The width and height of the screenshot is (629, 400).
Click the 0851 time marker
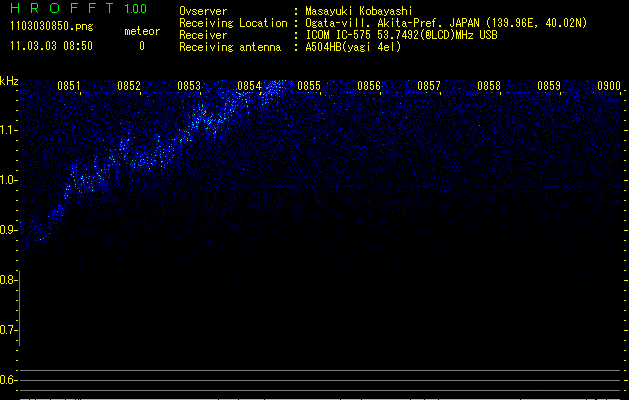[69, 86]
